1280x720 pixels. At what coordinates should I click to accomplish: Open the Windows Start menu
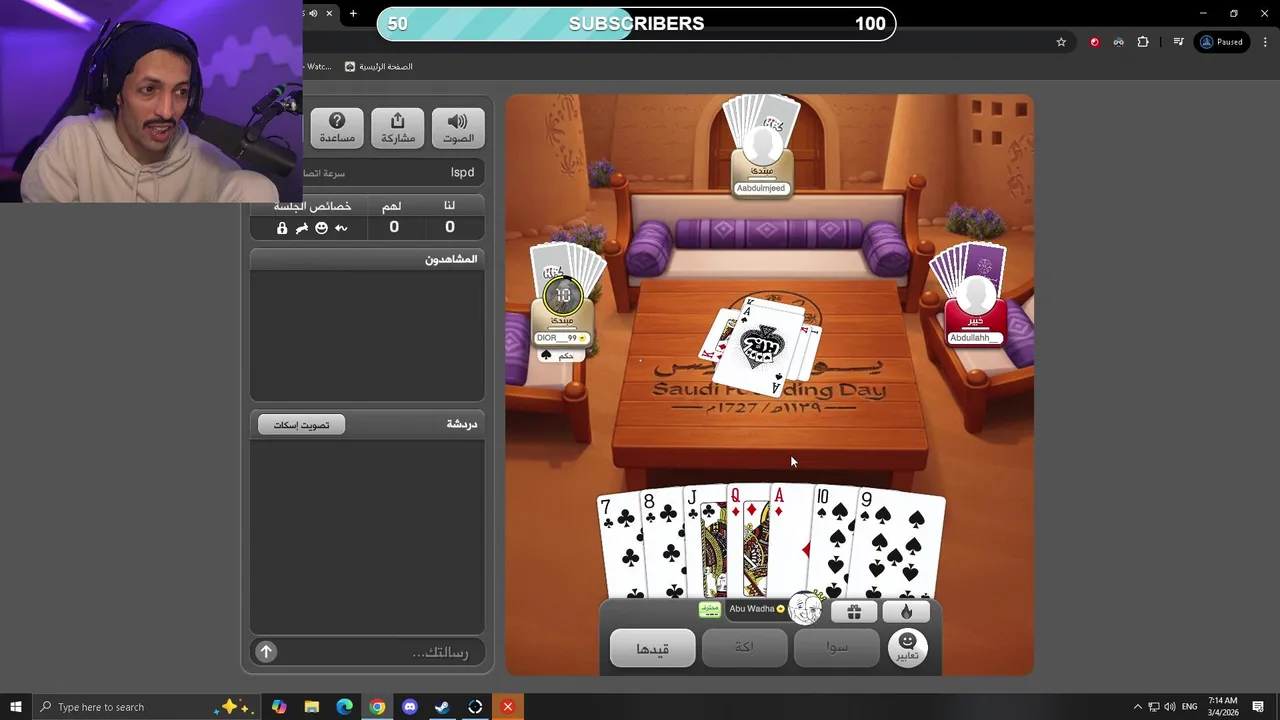(x=15, y=707)
